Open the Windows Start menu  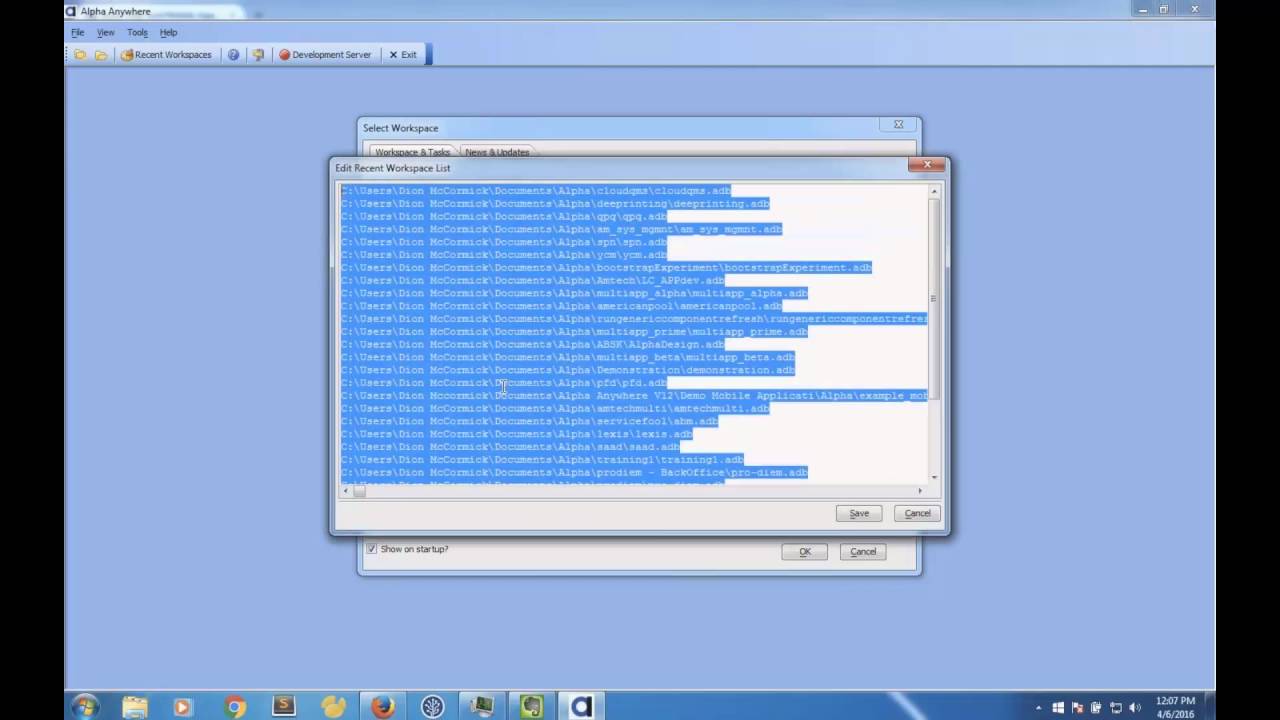click(84, 707)
